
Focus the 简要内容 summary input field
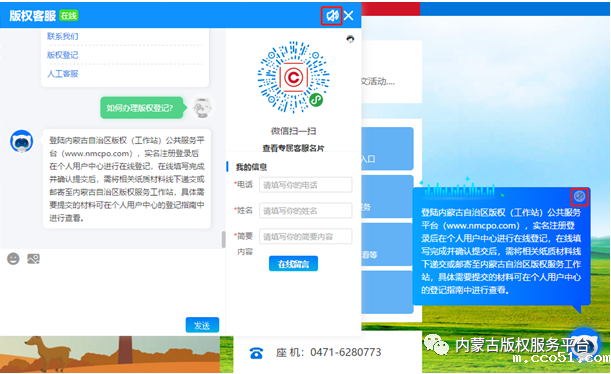point(306,236)
